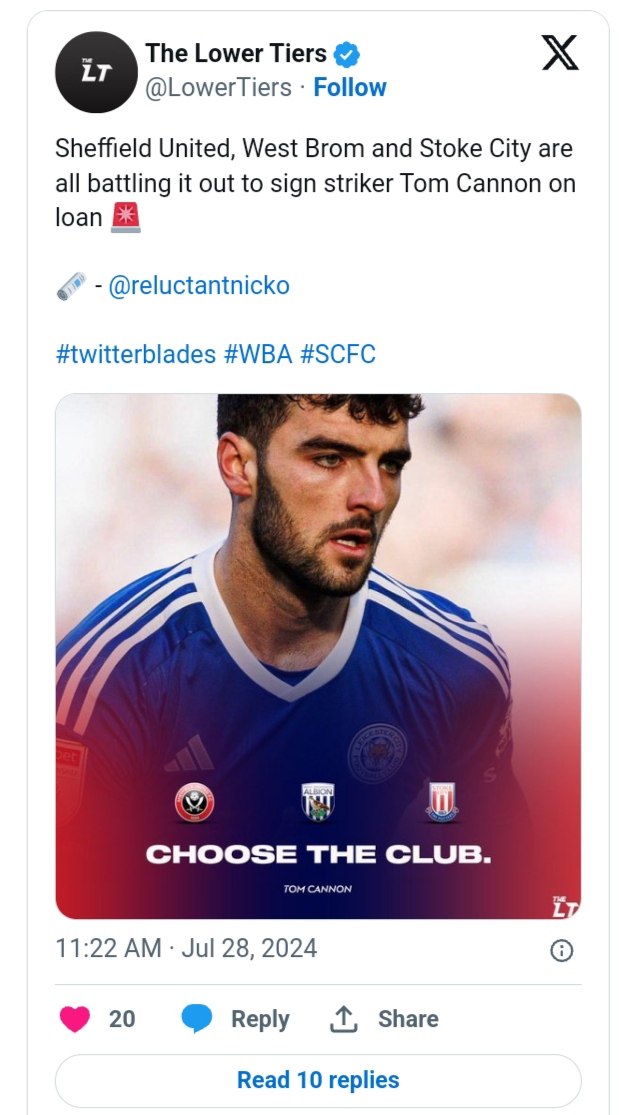The height and width of the screenshot is (1115, 639).
Task: Like the tweet with heart icon
Action: (75, 1019)
